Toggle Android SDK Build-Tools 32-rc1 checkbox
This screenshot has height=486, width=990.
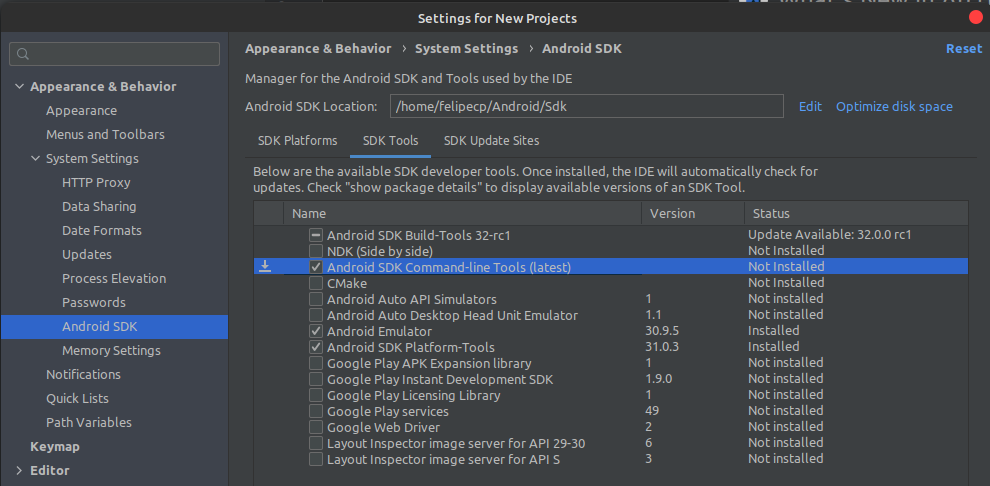coord(316,235)
